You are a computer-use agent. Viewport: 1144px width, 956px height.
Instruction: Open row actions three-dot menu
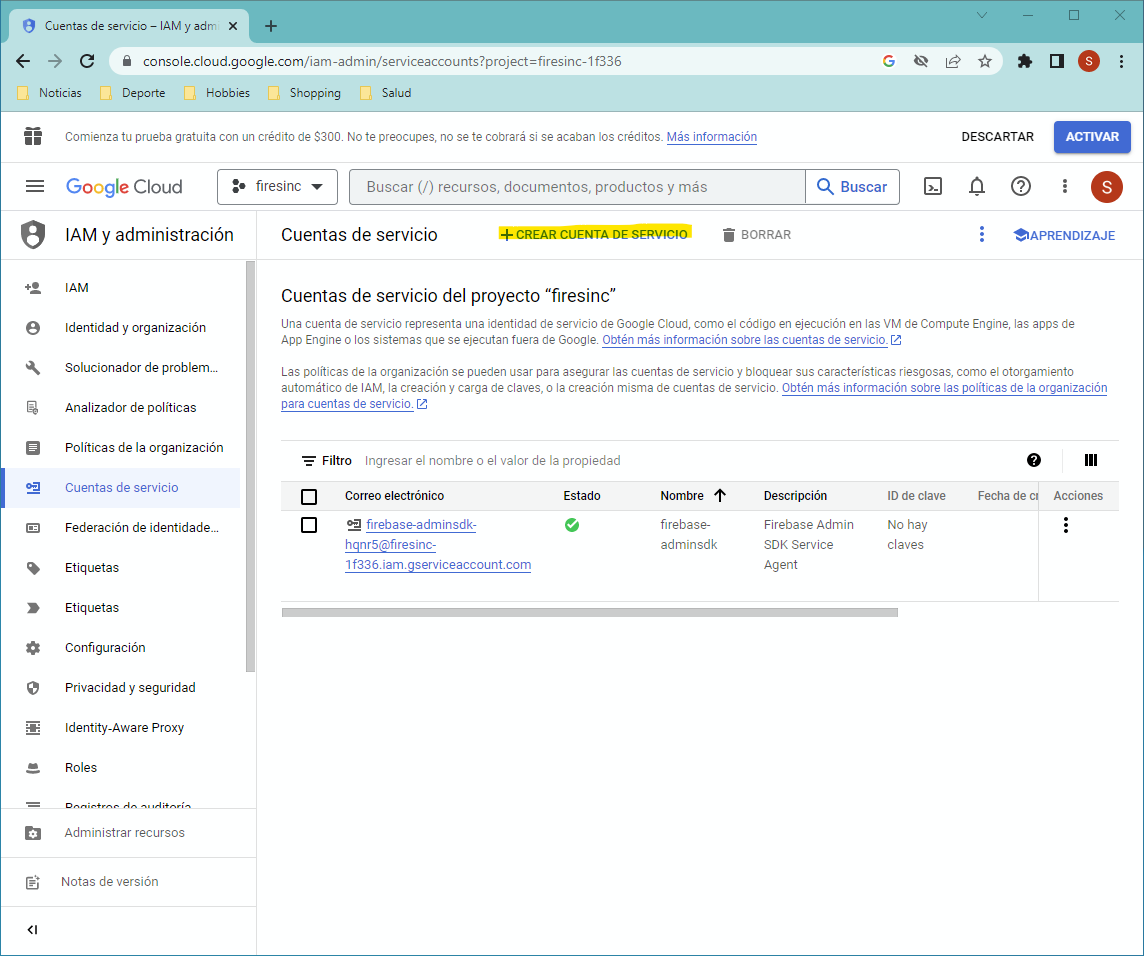pos(1065,525)
